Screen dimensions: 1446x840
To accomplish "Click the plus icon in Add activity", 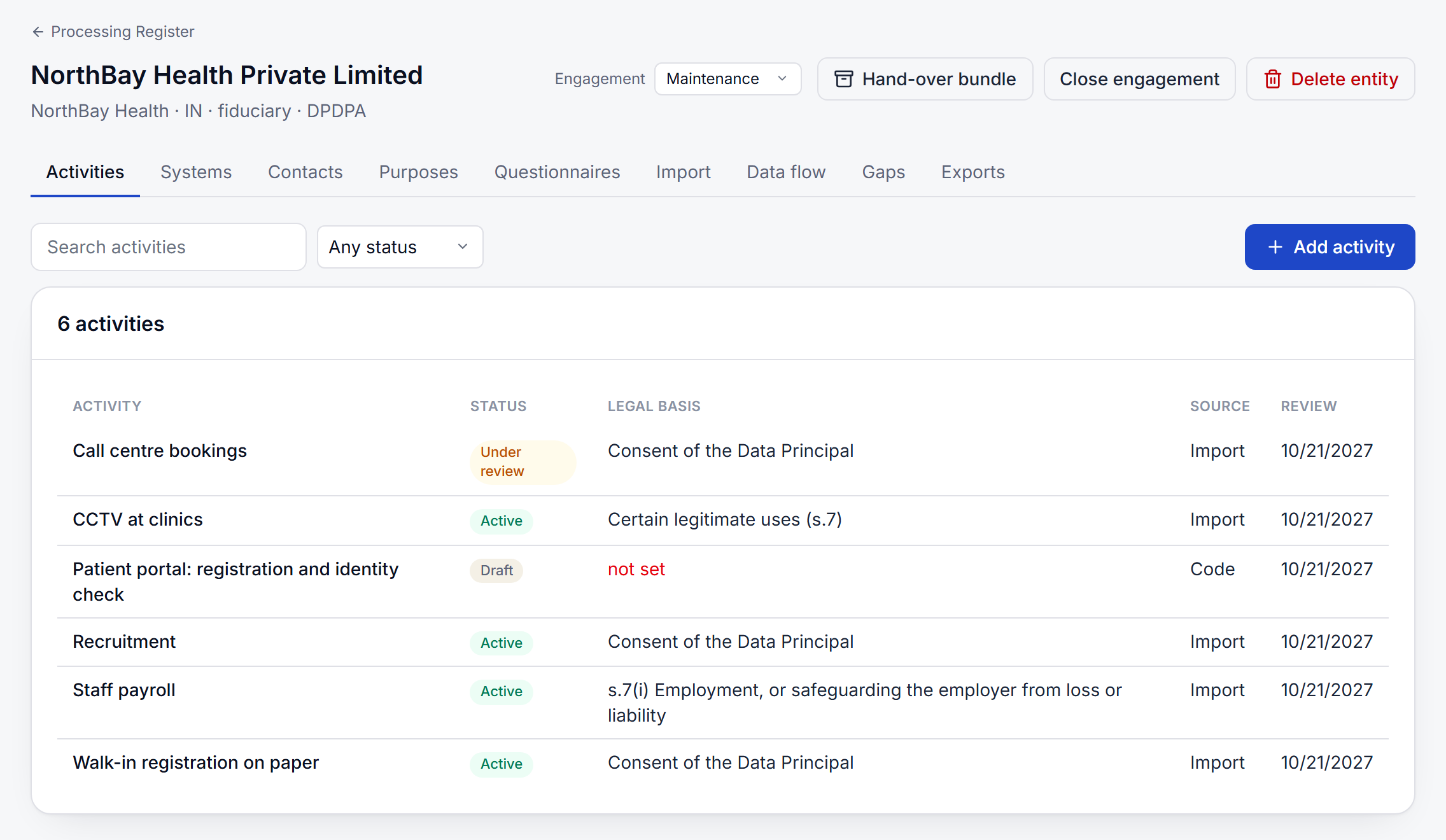I will click(1275, 247).
